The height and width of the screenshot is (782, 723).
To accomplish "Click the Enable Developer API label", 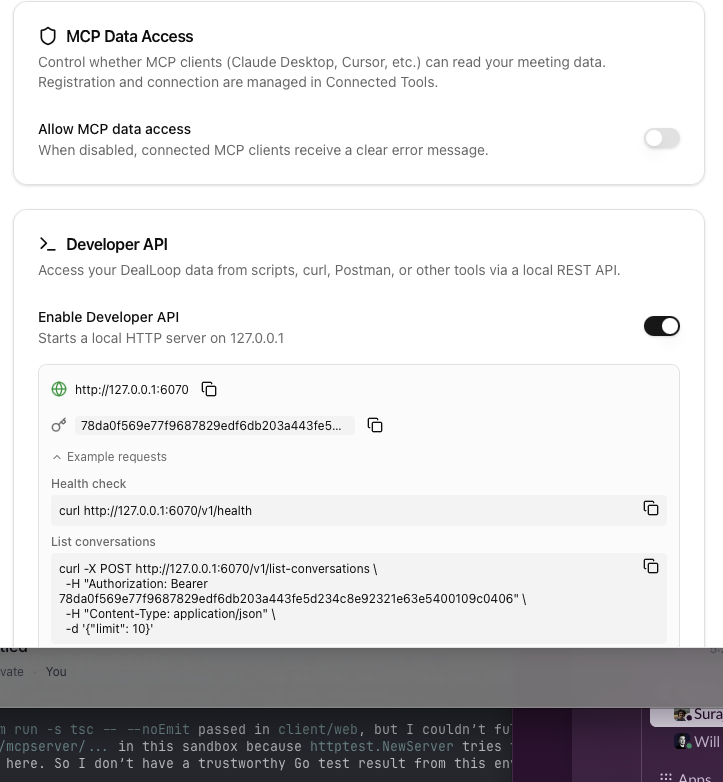I will tap(109, 317).
